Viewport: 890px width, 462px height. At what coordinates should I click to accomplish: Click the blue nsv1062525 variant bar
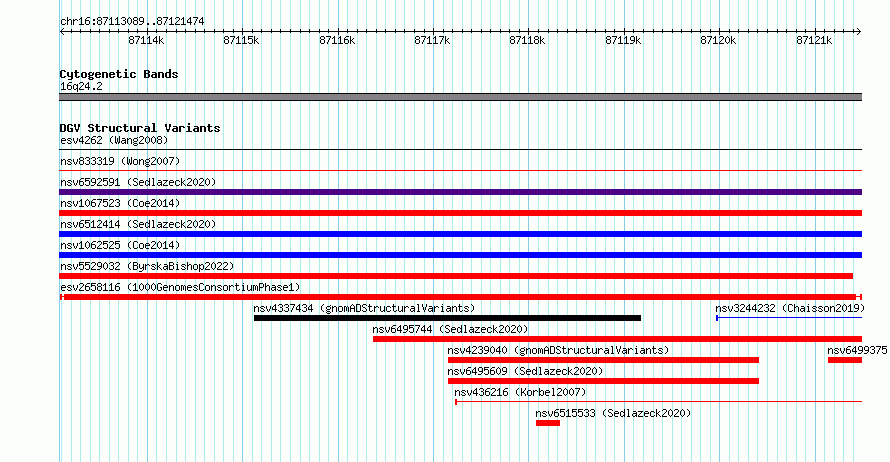pos(460,255)
